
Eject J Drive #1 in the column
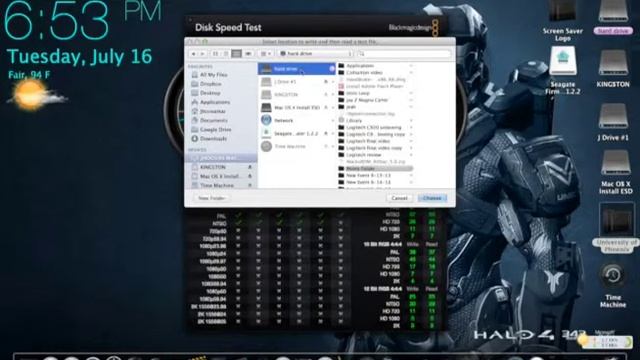click(326, 82)
